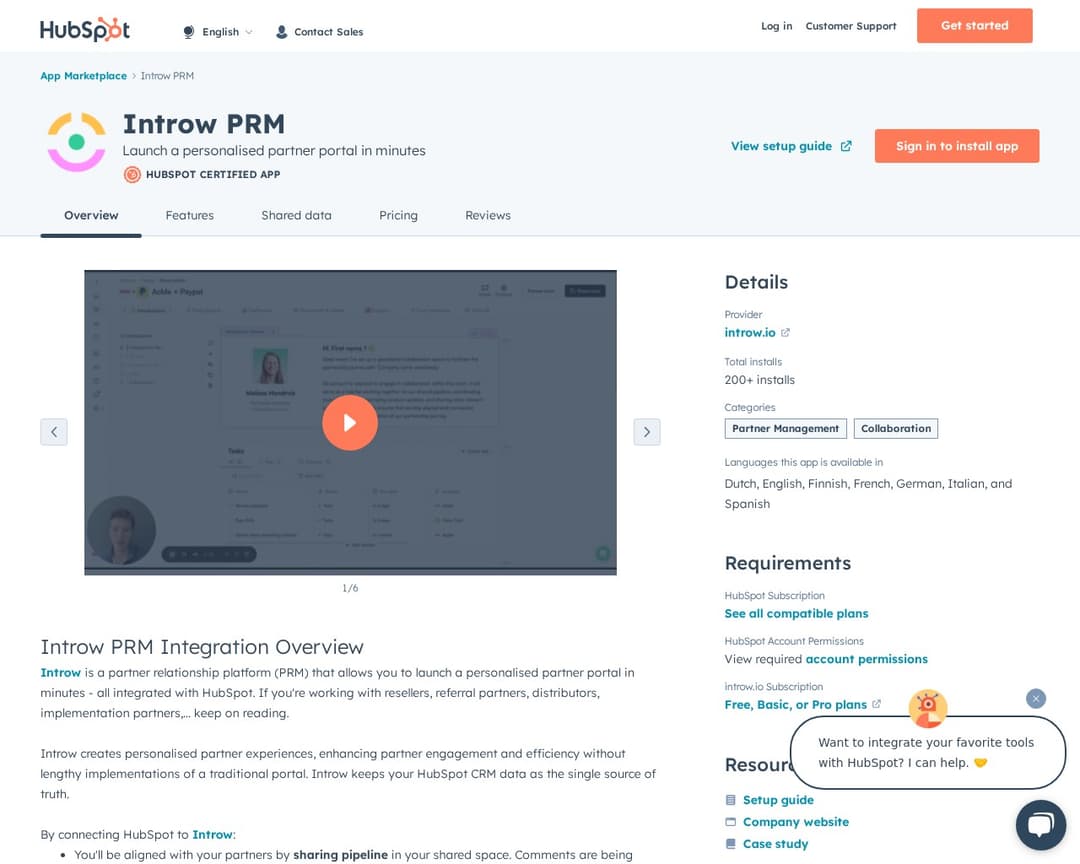Open the English language dropdown
Screen dimensions: 1080x864
point(227,32)
